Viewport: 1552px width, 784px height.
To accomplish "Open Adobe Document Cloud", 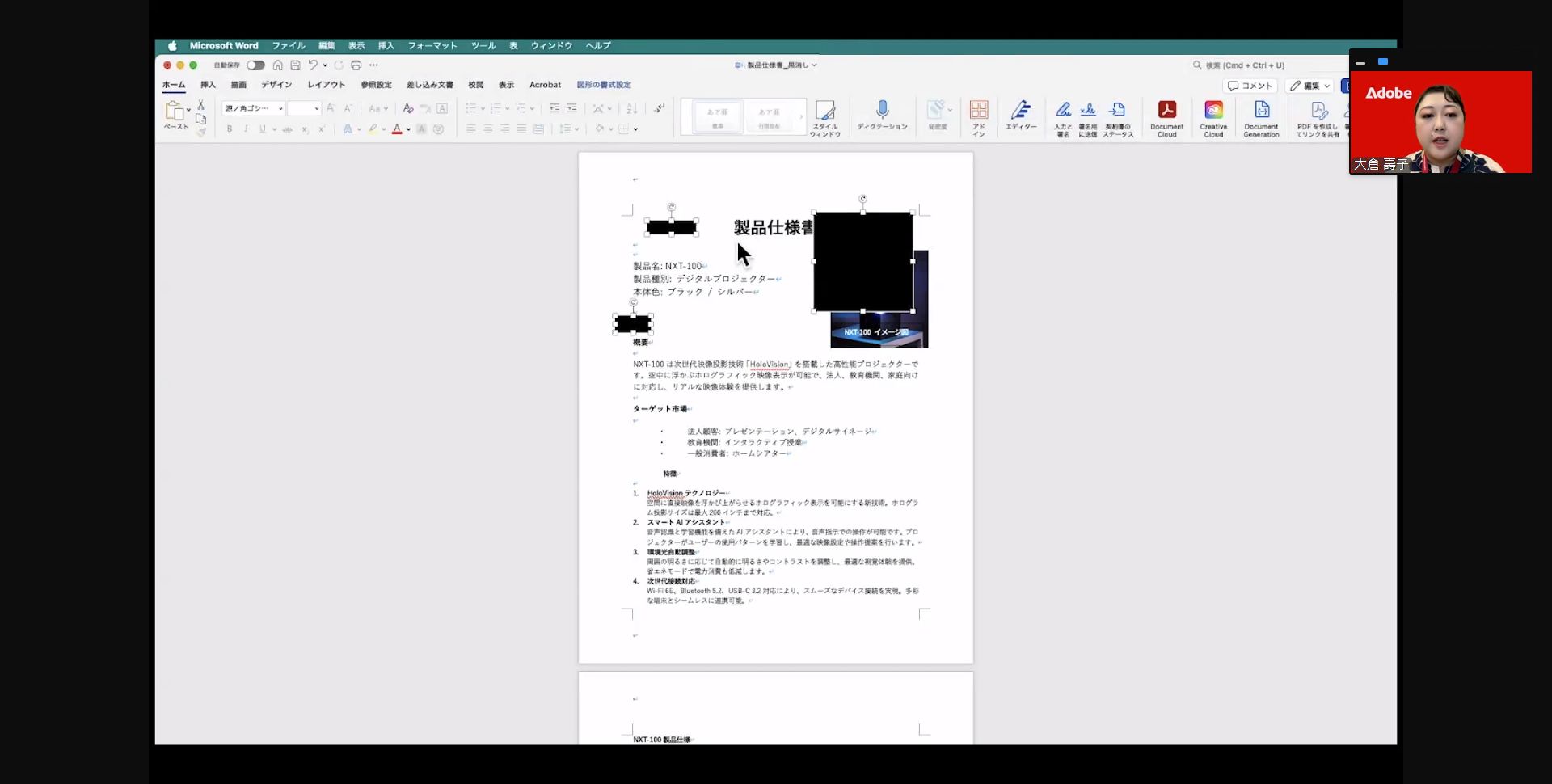I will click(x=1166, y=118).
